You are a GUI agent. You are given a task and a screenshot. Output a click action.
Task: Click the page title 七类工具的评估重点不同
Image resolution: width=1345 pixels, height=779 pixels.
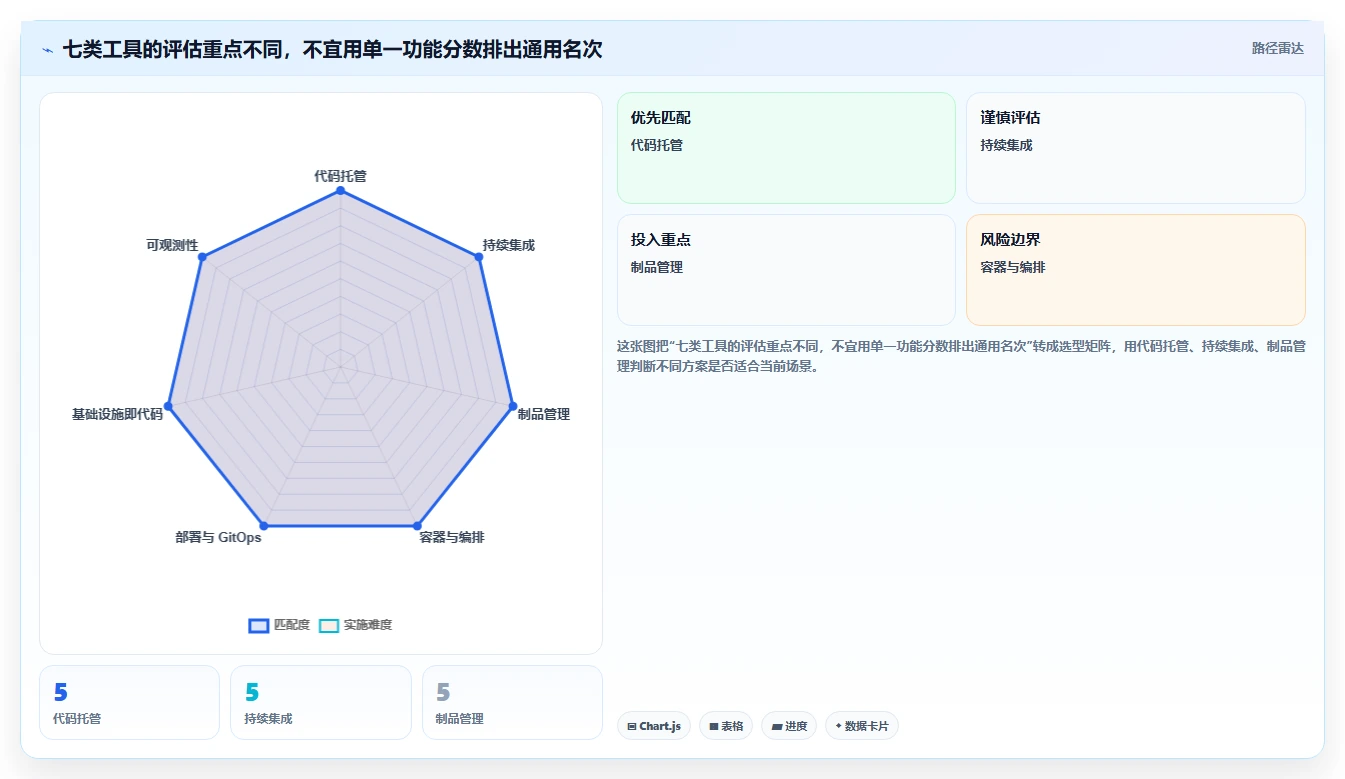(x=332, y=49)
